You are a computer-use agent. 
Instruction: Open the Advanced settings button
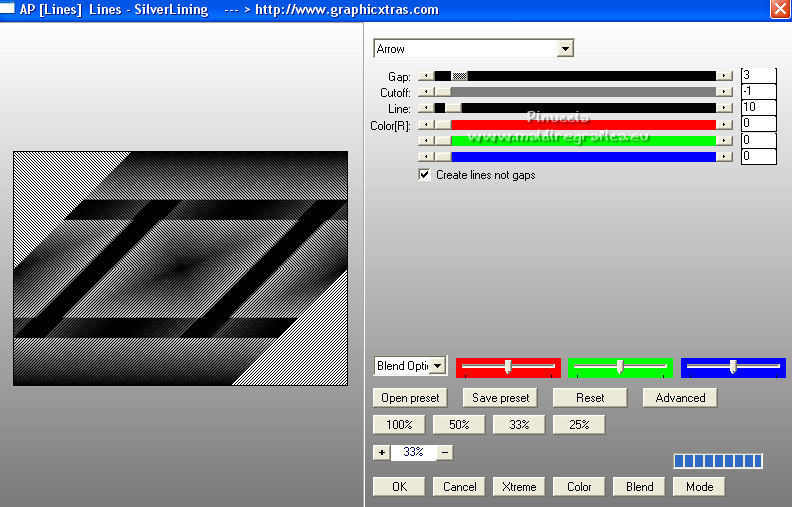tap(680, 398)
